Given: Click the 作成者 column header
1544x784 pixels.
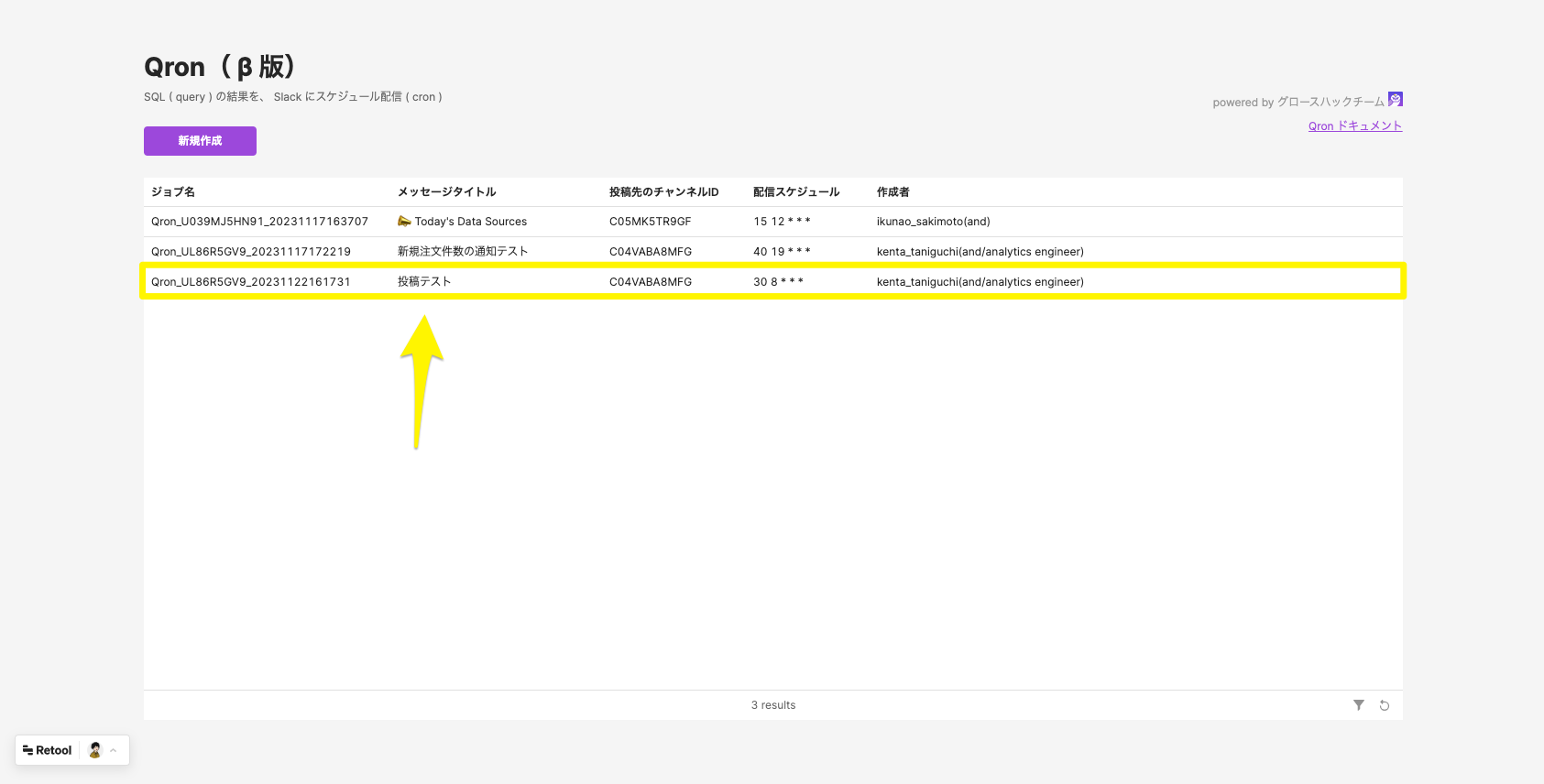Looking at the screenshot, I should coord(892,192).
